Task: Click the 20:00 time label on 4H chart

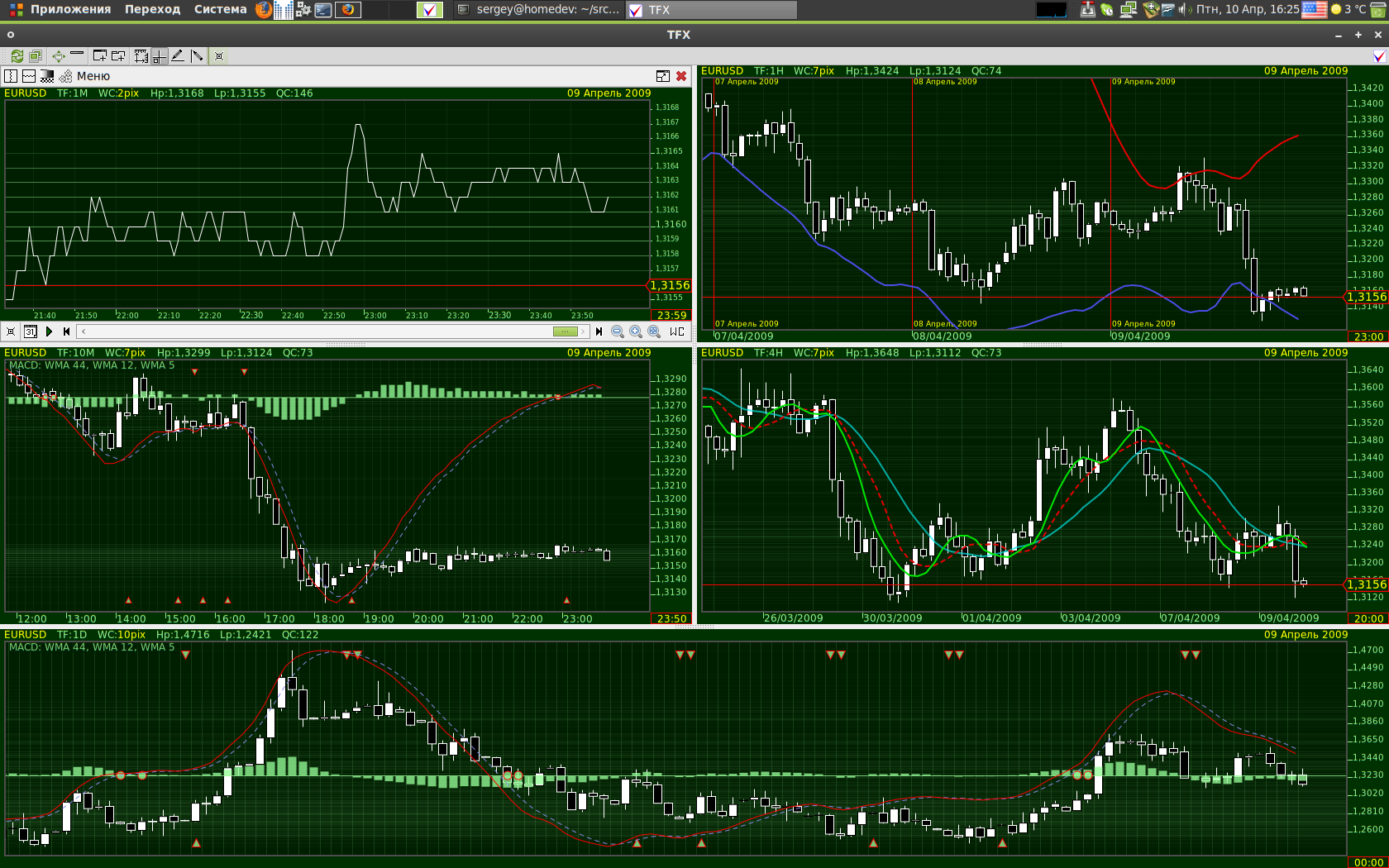Action: (x=1369, y=618)
